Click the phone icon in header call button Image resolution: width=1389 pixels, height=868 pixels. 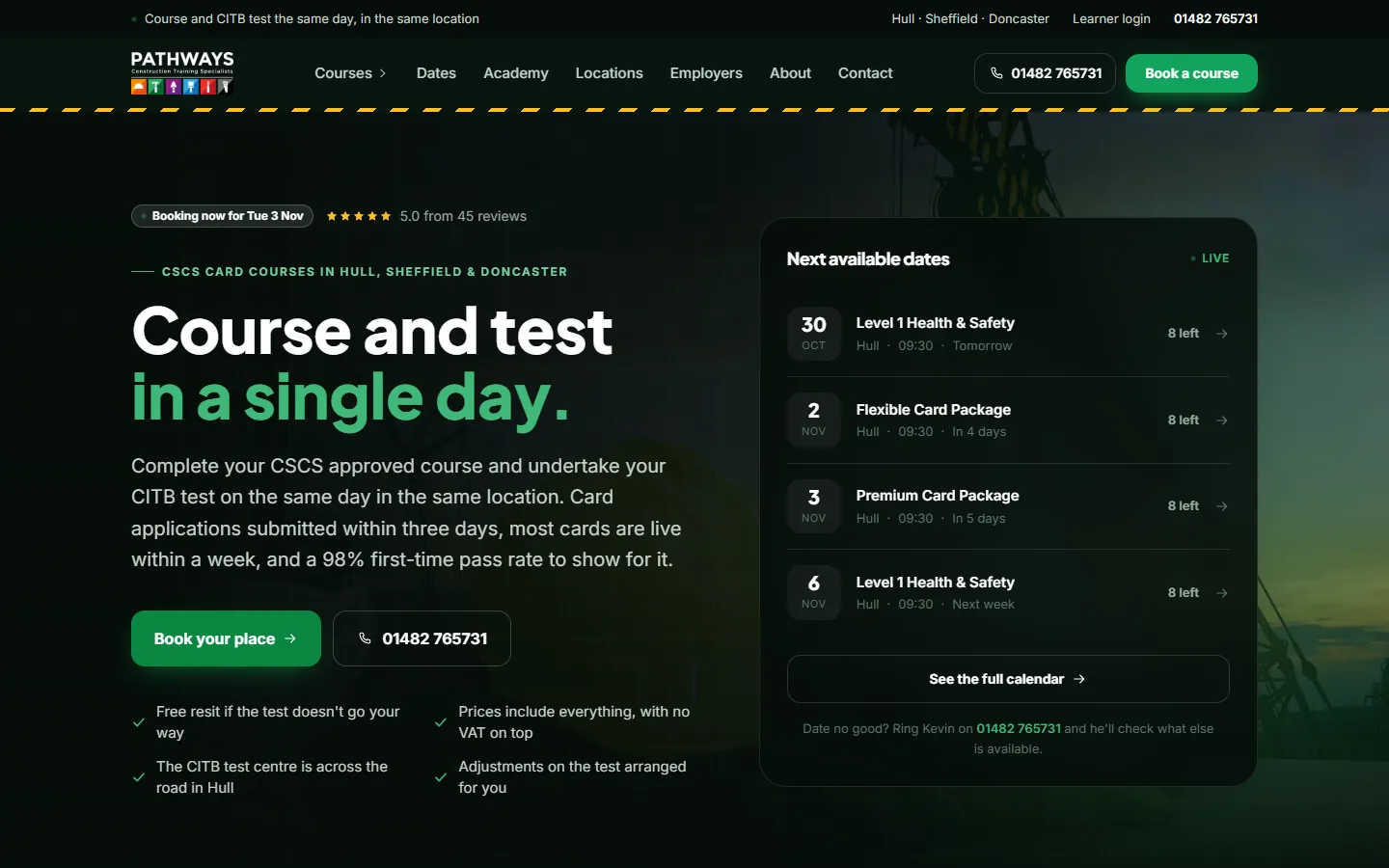tap(996, 73)
